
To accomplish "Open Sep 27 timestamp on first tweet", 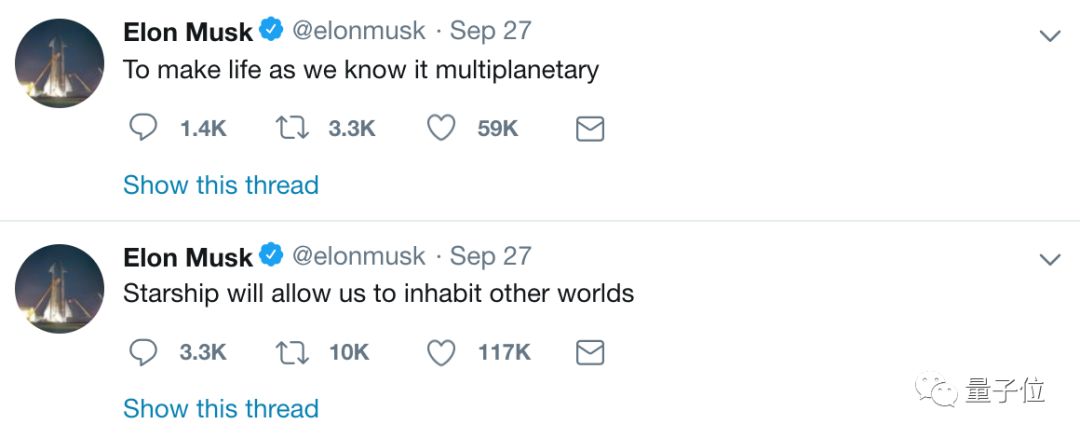I will [x=490, y=31].
